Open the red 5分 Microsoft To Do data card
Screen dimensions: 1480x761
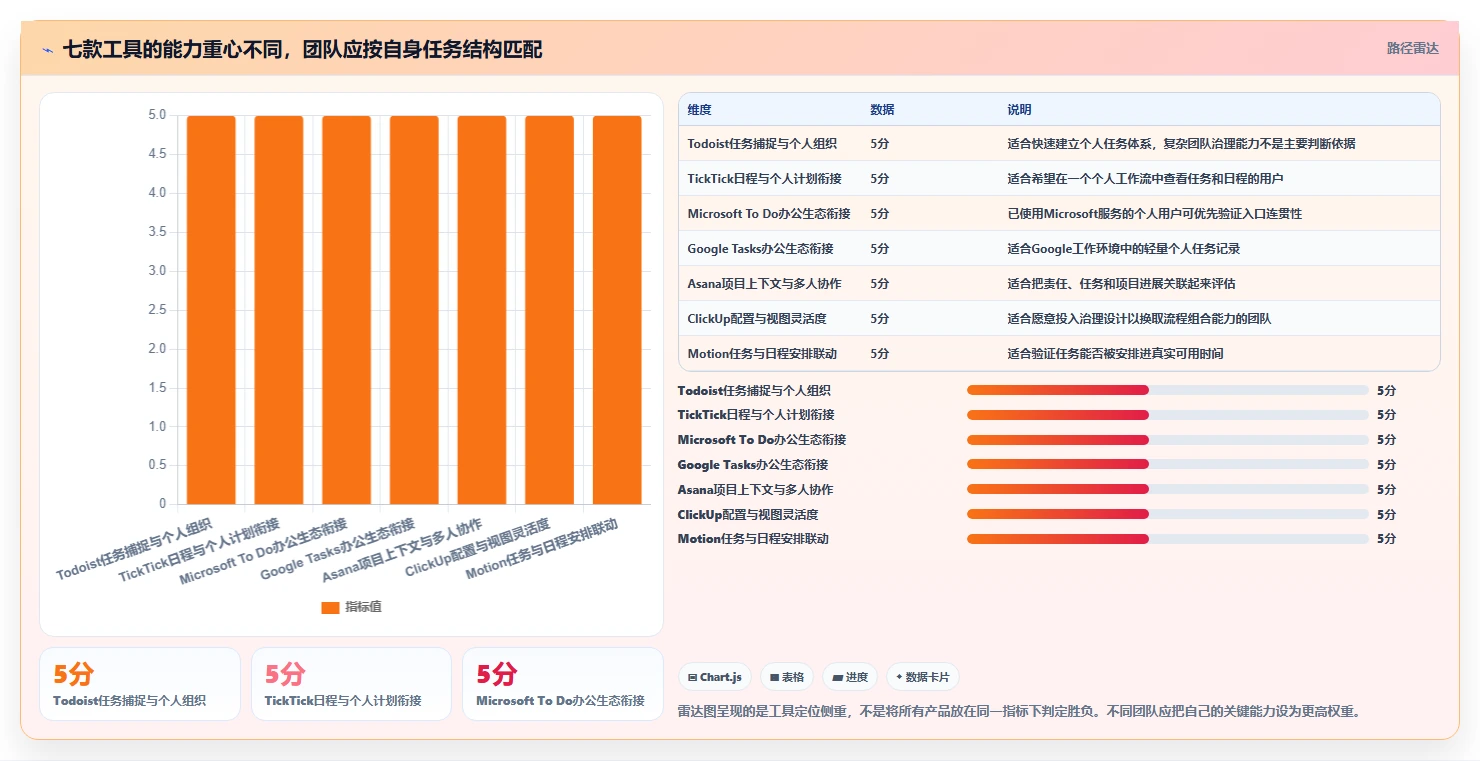(563, 684)
